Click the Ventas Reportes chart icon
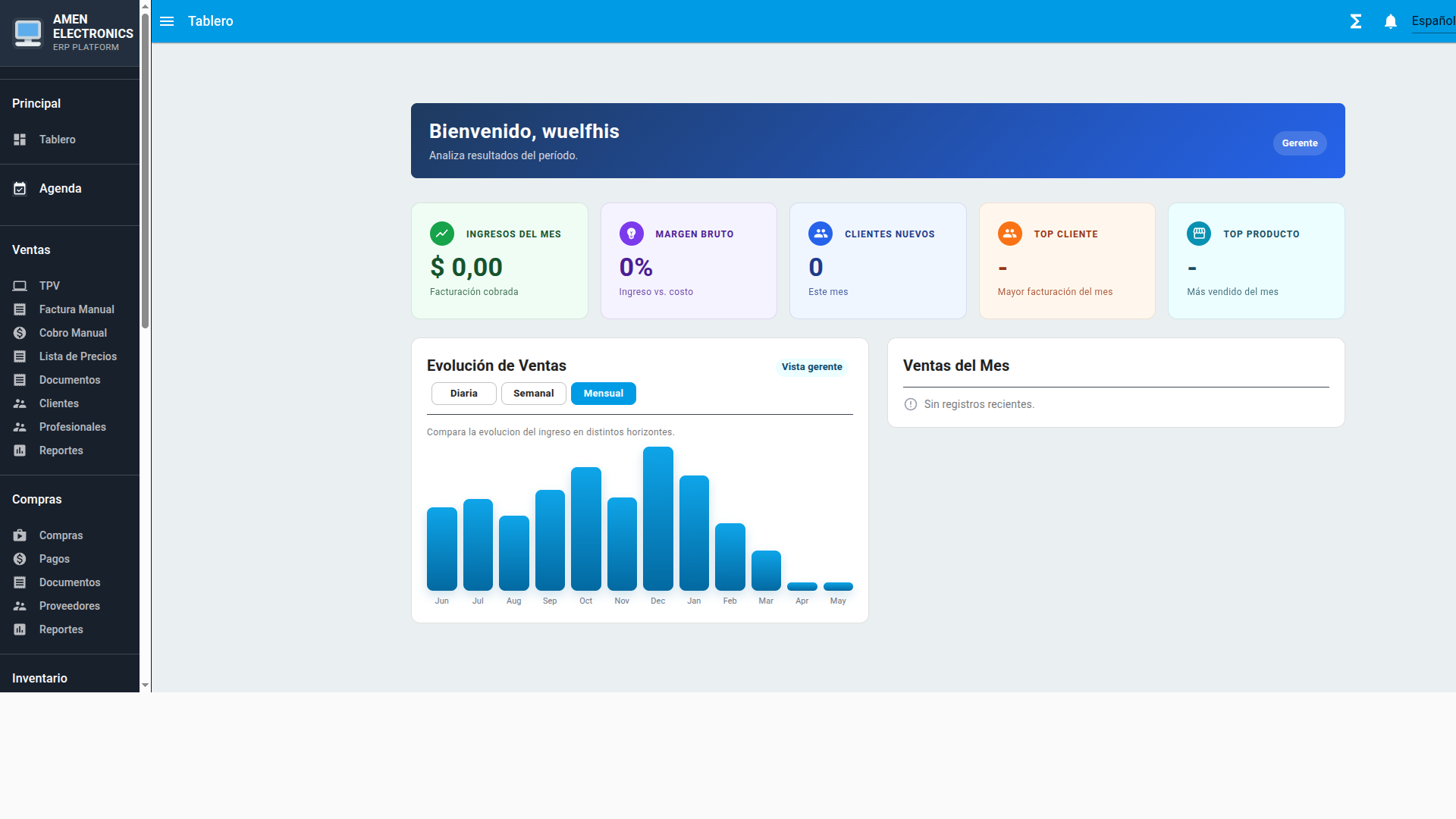 pyautogui.click(x=20, y=450)
